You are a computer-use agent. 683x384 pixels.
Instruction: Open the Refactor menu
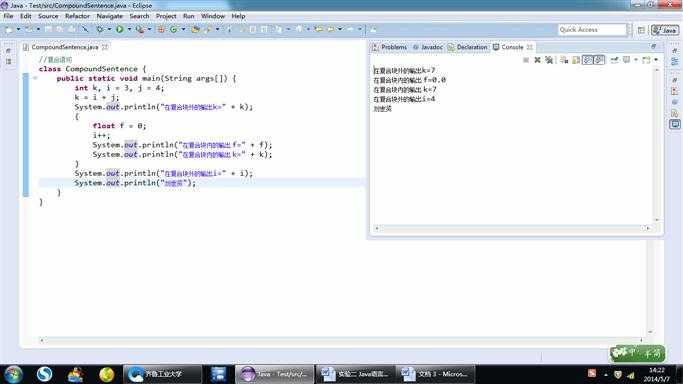pyautogui.click(x=77, y=16)
